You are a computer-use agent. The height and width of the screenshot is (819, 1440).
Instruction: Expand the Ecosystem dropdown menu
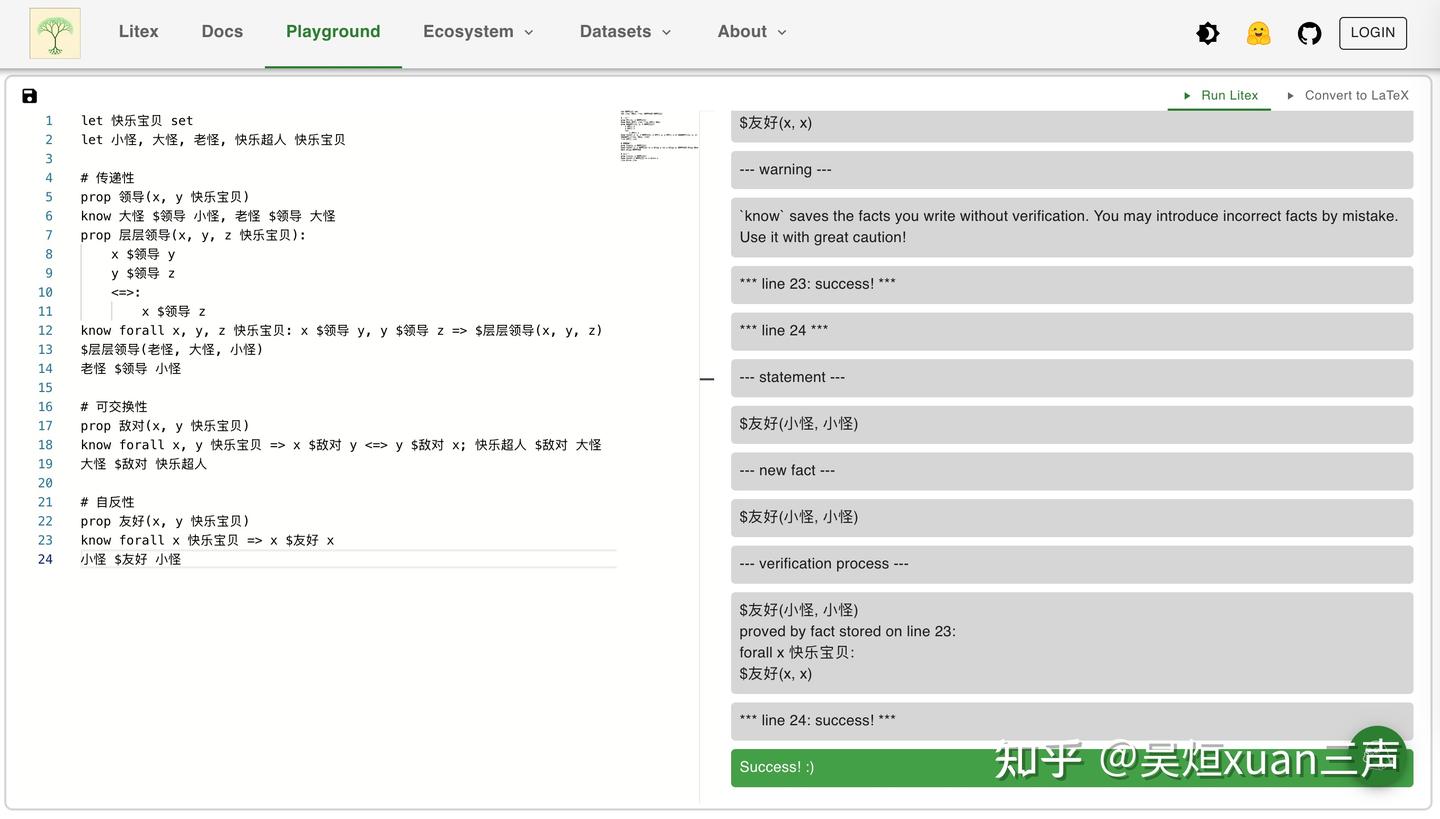[478, 32]
